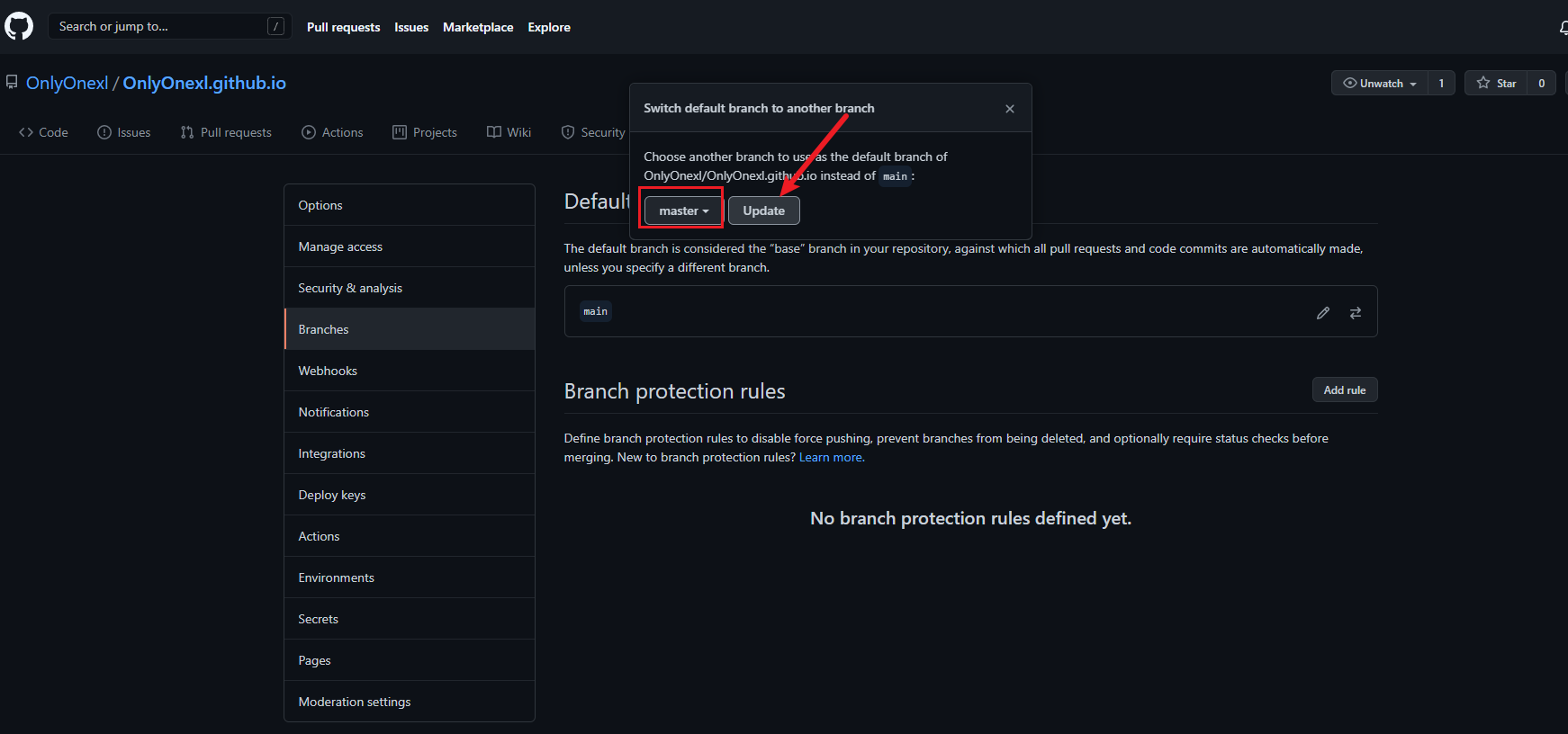Star the repository
The width and height of the screenshot is (1568, 734).
[x=1496, y=83]
